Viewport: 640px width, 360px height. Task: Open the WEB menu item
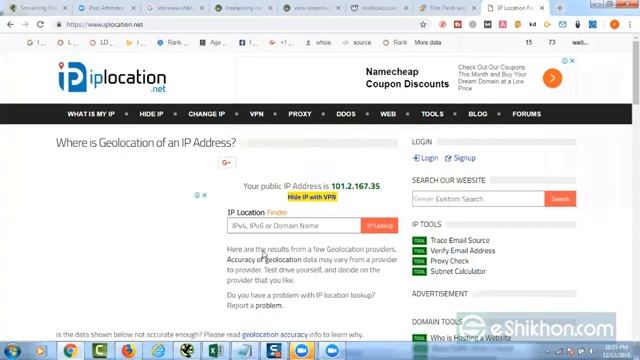(x=388, y=114)
